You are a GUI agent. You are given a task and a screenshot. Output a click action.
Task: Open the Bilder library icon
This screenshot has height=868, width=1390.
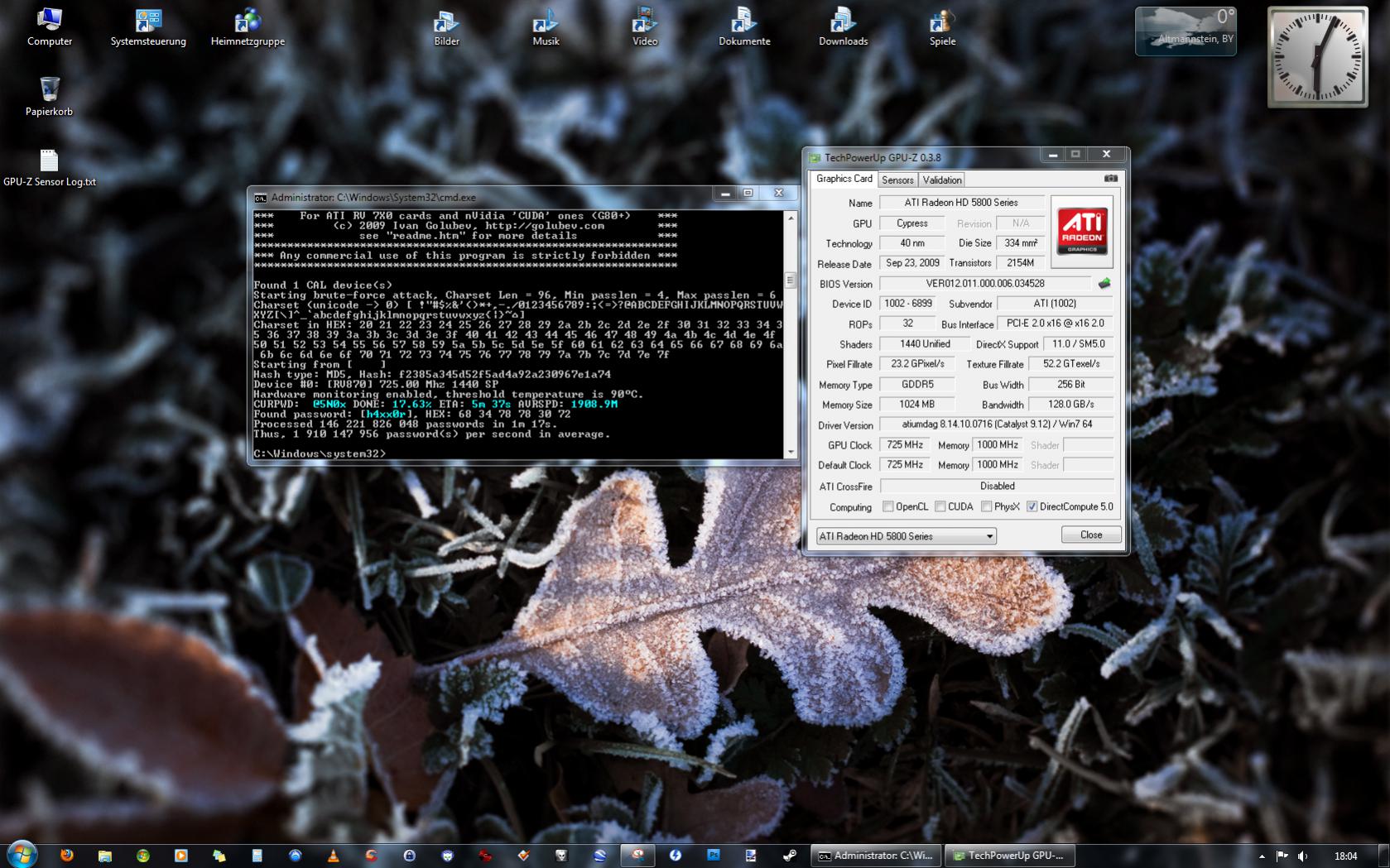[x=446, y=26]
